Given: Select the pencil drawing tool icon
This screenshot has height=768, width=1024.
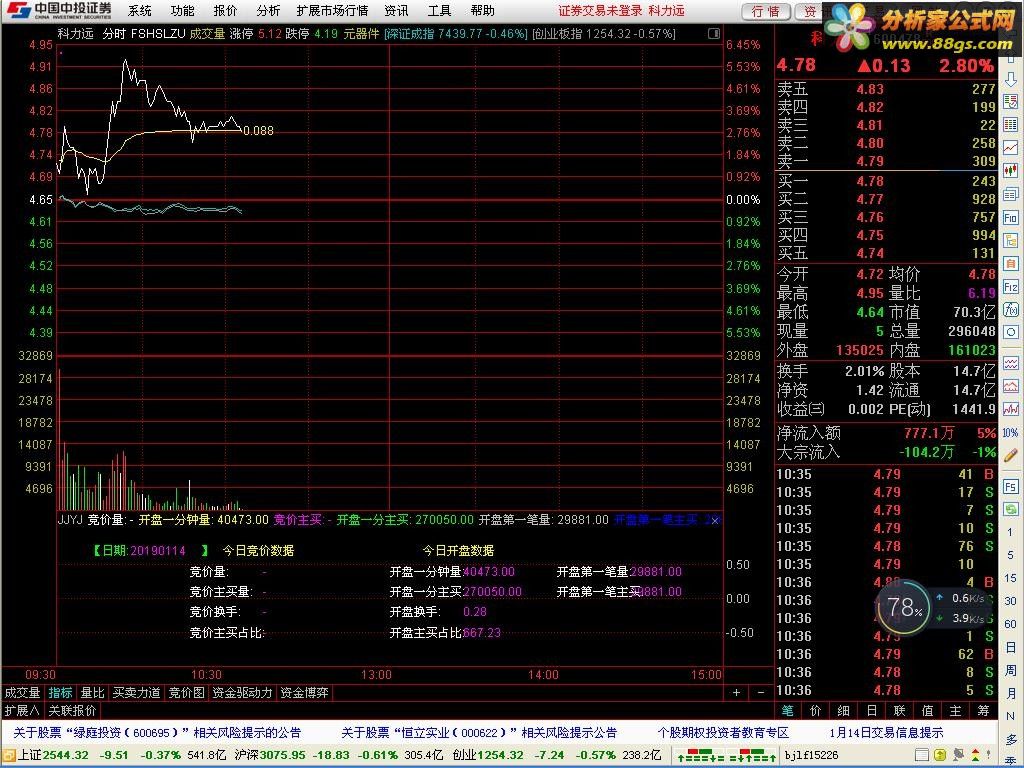Looking at the screenshot, I should tap(1010, 455).
